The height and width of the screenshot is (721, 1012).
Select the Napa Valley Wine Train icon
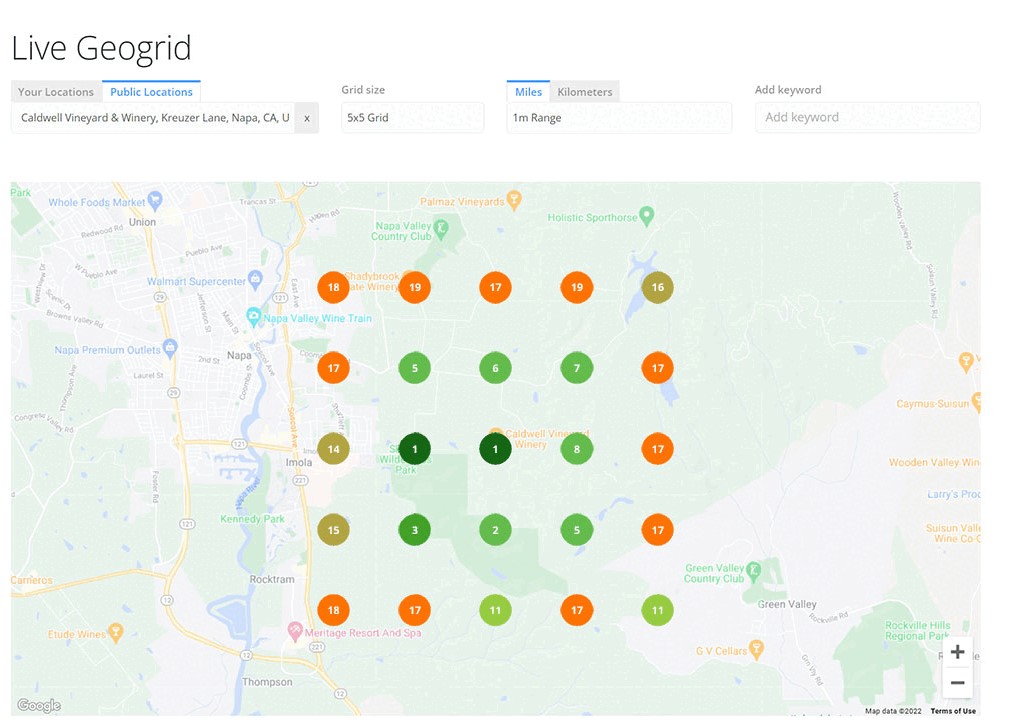coord(253,317)
